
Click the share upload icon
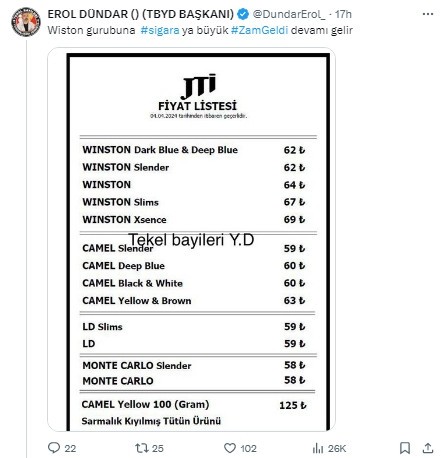point(428,448)
